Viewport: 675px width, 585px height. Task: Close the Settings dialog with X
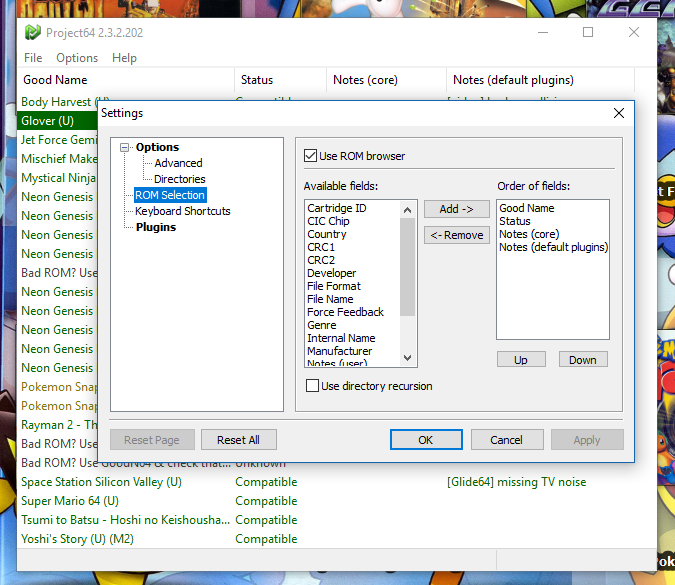click(x=619, y=113)
